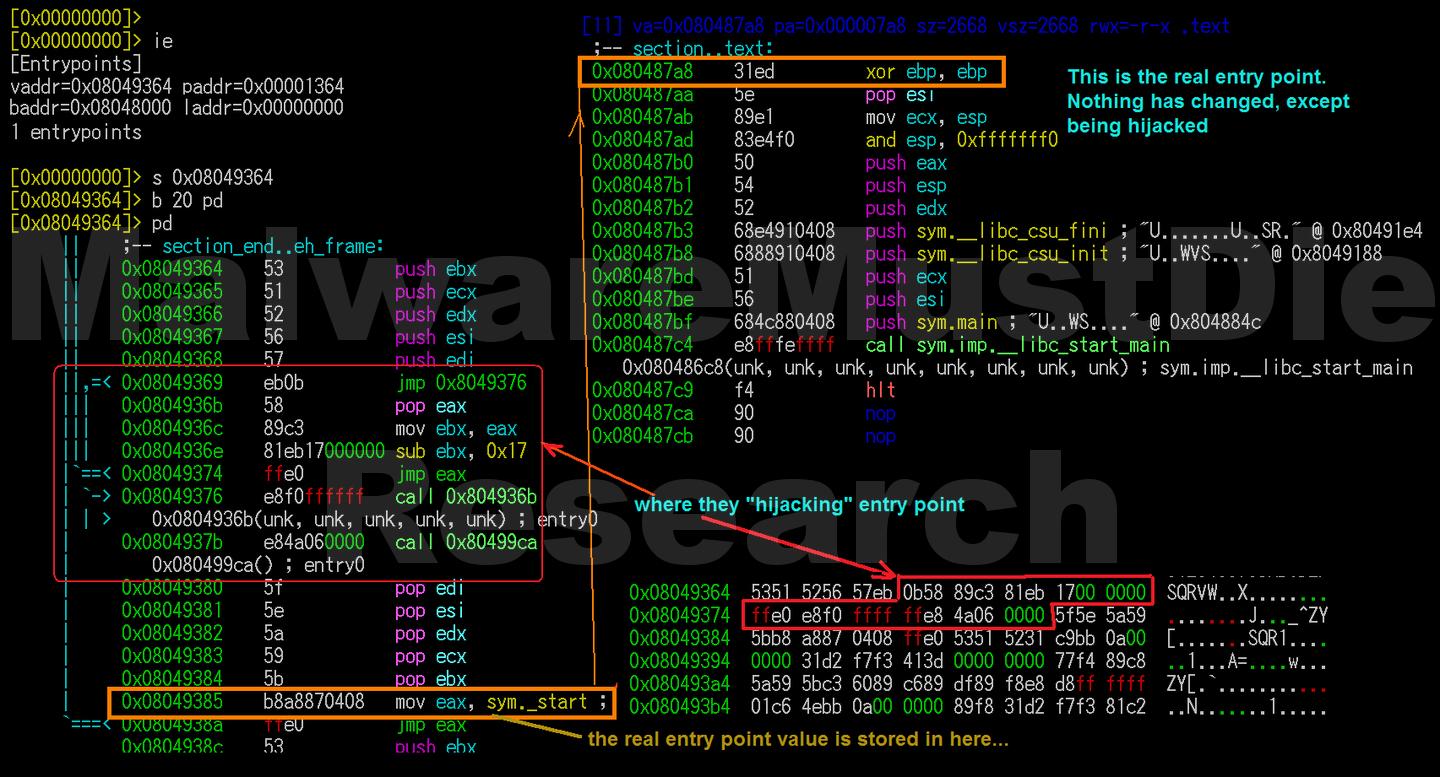Click hexdump row address 0x080493a4

point(680,684)
